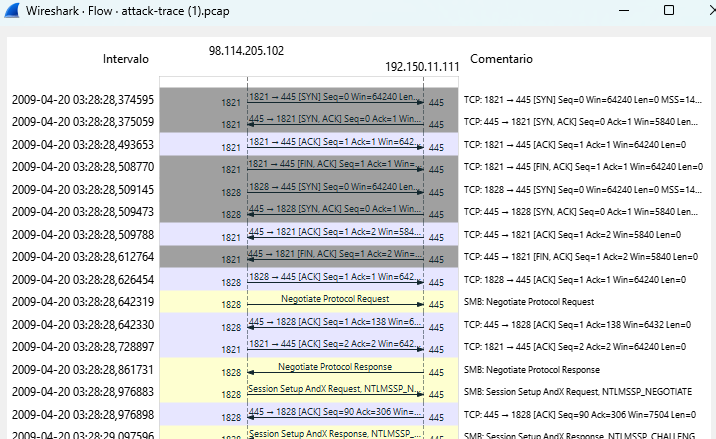Click timestamp 03:28:28,642319

pyautogui.click(x=83, y=302)
